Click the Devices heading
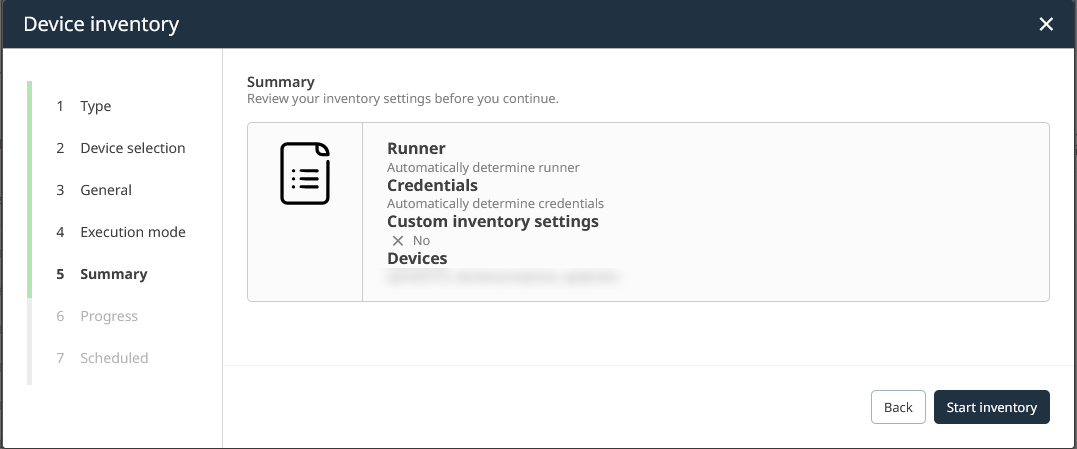The height and width of the screenshot is (449, 1077). [x=417, y=258]
